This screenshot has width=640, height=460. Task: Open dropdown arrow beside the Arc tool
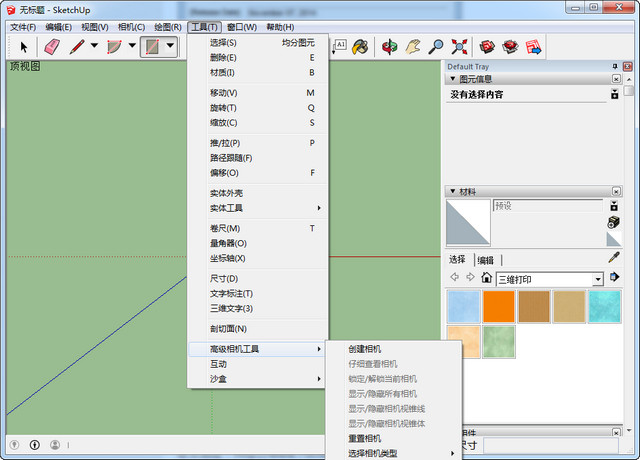pyautogui.click(x=132, y=45)
